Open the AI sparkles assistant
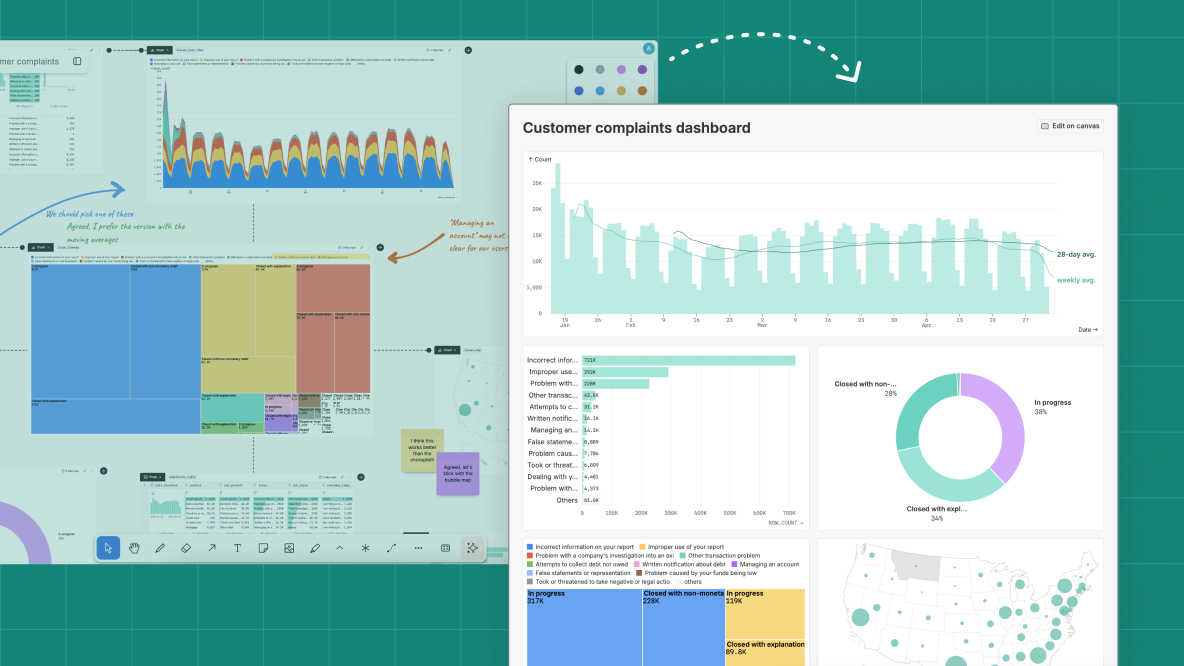1184x666 pixels. tap(474, 548)
